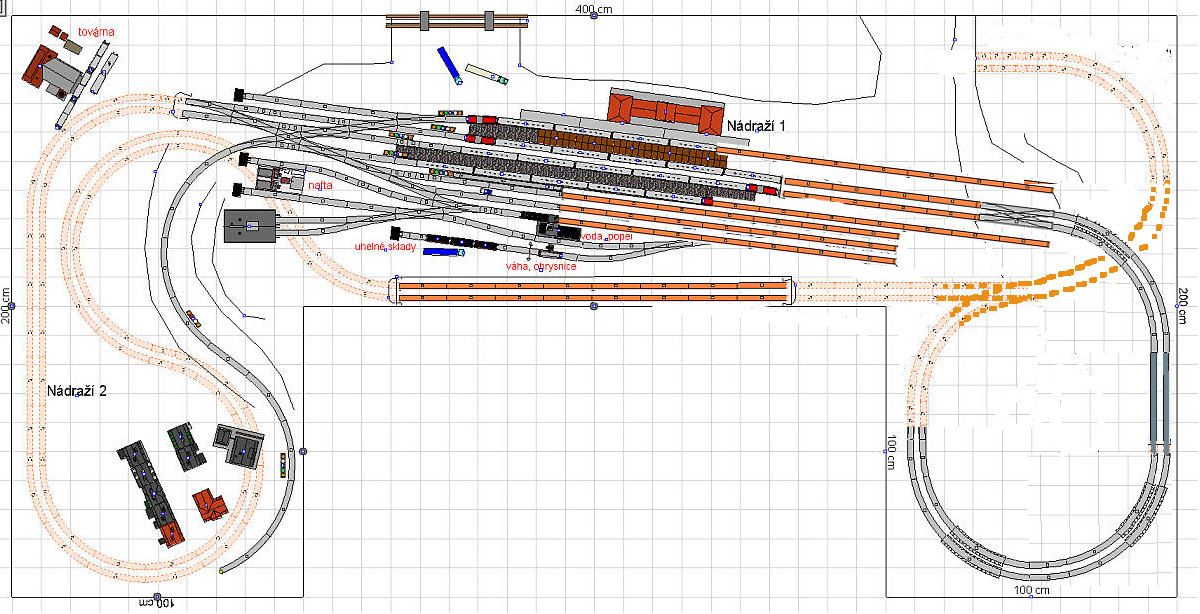Click the small L-shaped red-roofed house near Nádraží 2
The width and height of the screenshot is (1200, 614).
[209, 505]
